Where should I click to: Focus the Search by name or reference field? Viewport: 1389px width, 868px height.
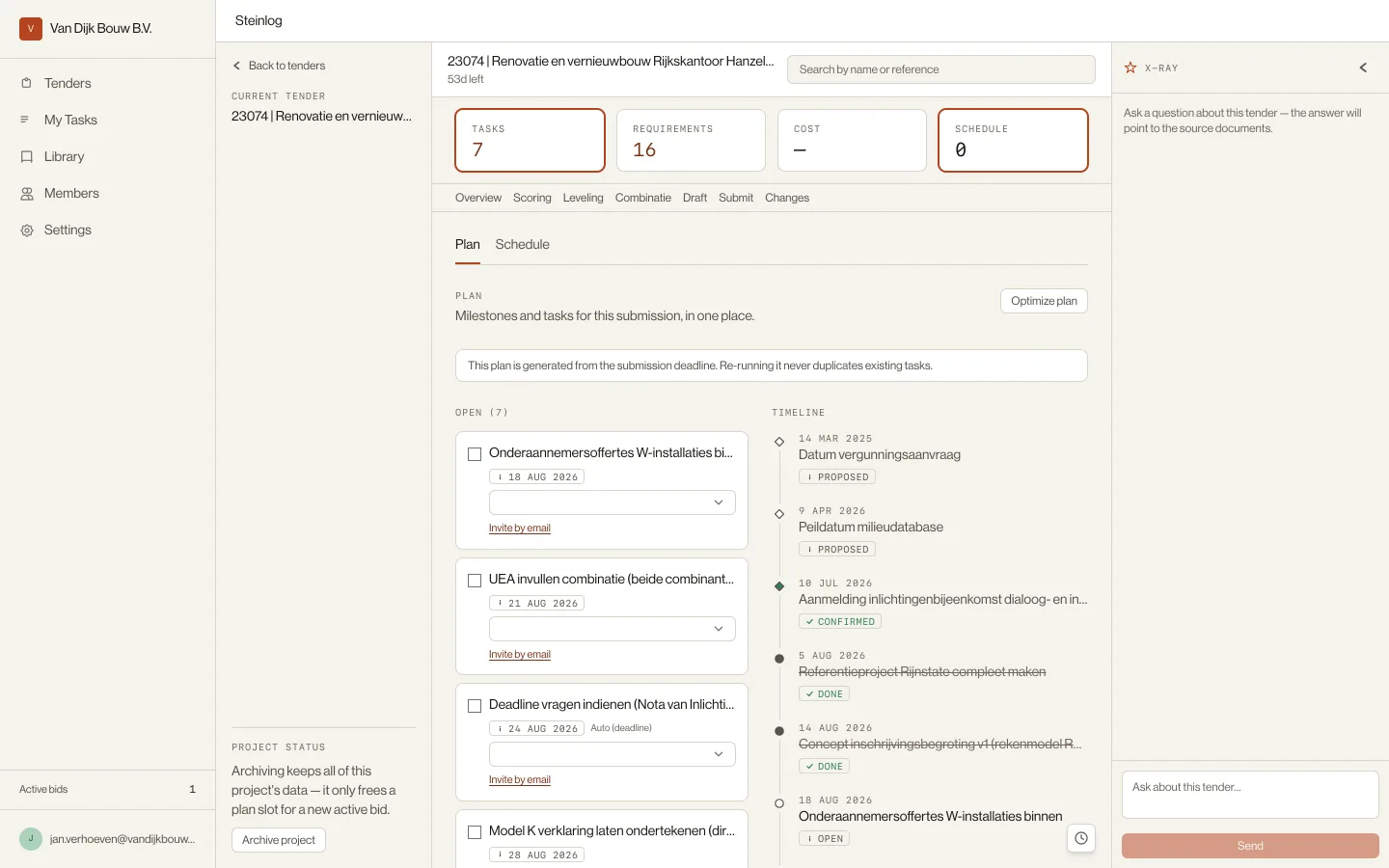tap(941, 69)
